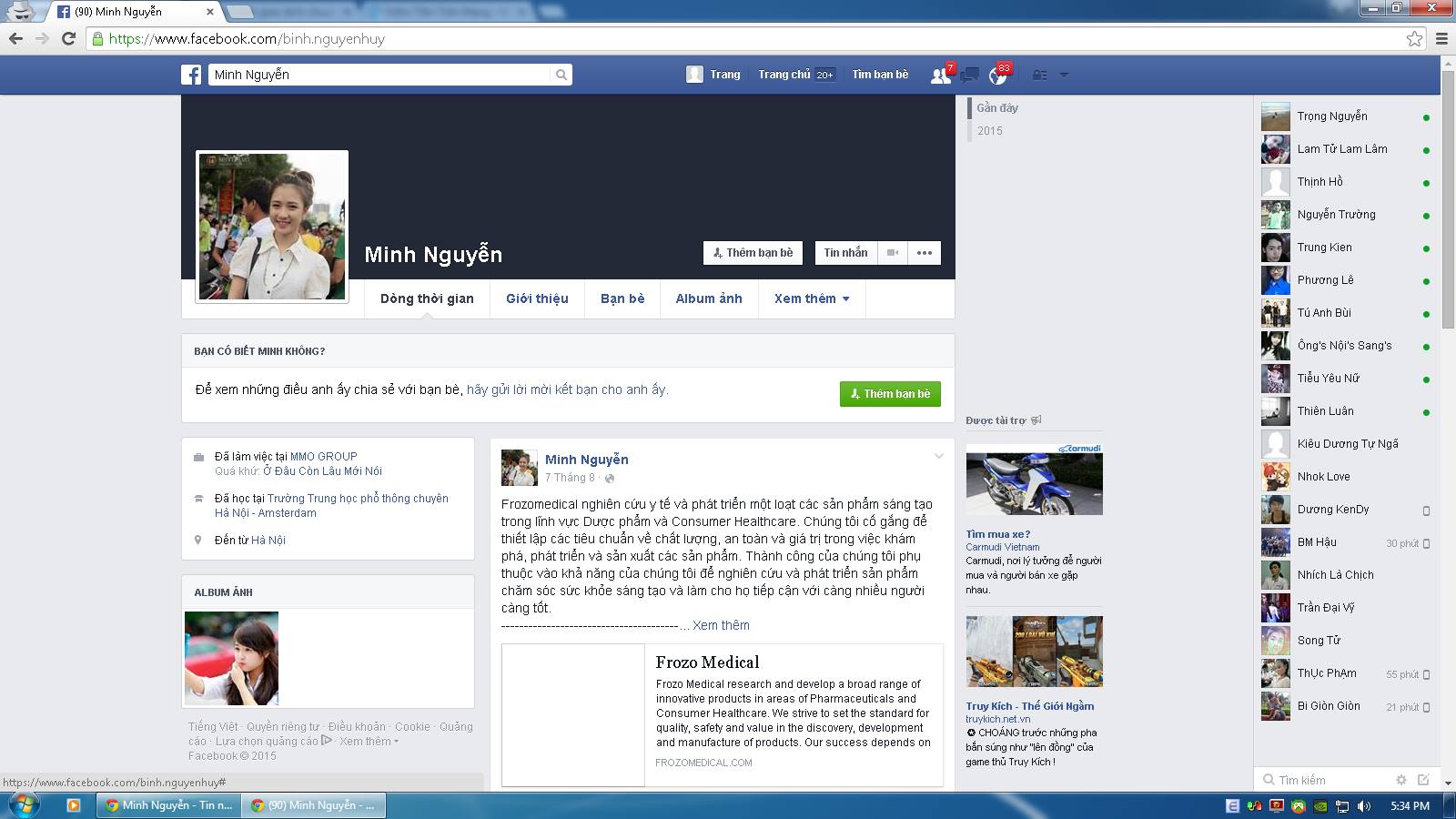This screenshot has height=819, width=1456.
Task: Open the volume speaker tray icon
Action: 1363,806
